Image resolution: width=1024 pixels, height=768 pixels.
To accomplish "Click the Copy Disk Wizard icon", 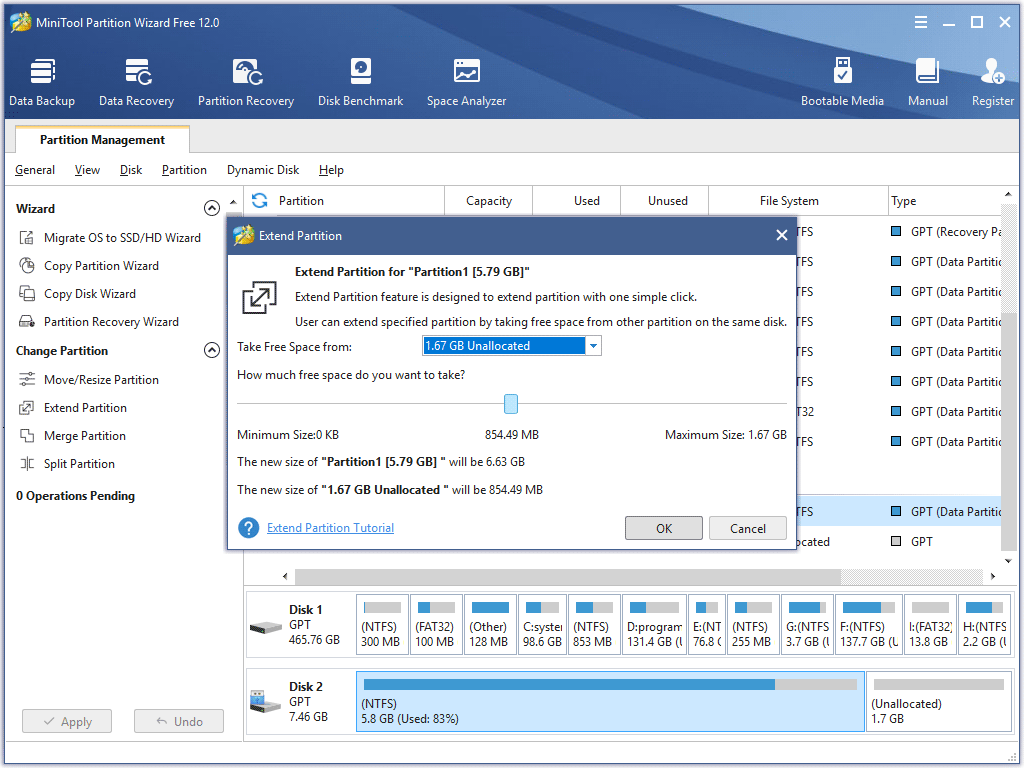I will [27, 294].
